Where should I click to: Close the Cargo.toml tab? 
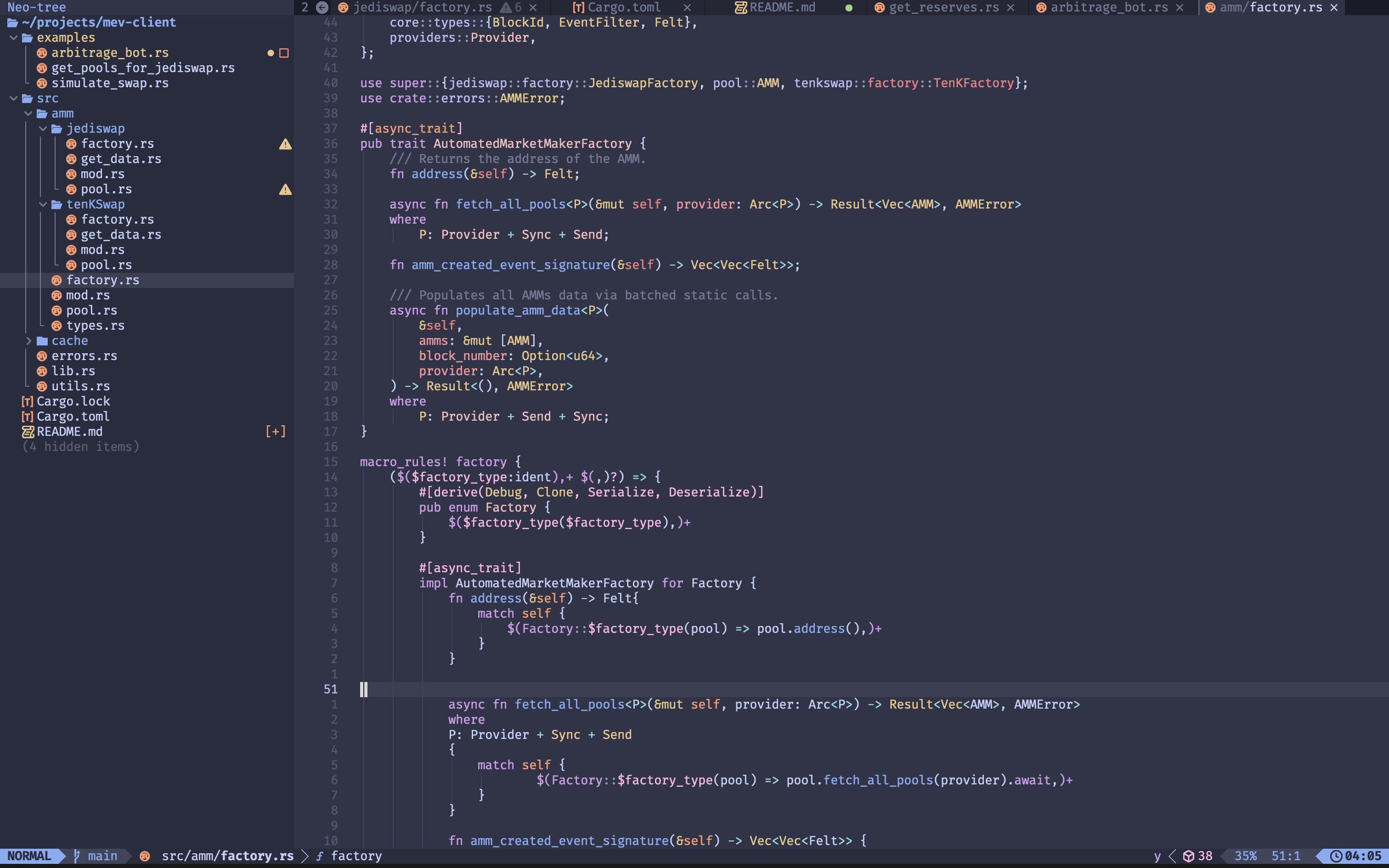[x=687, y=7]
